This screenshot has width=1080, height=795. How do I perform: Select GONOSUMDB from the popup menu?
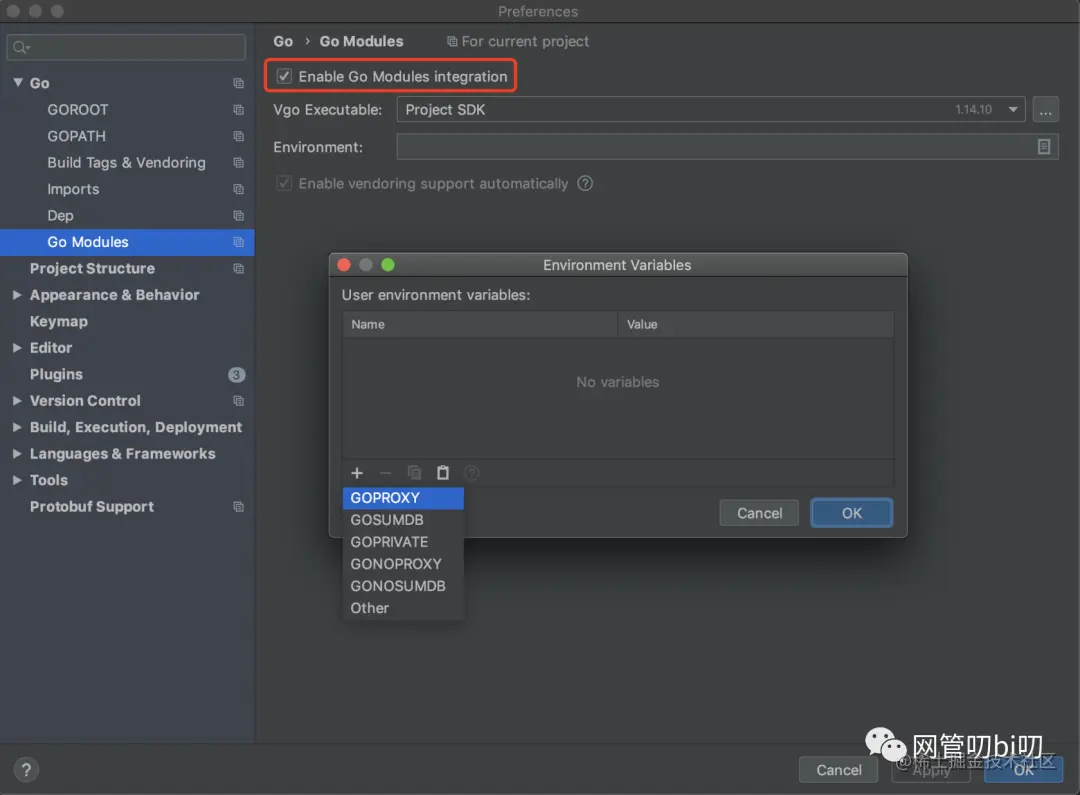tap(403, 586)
